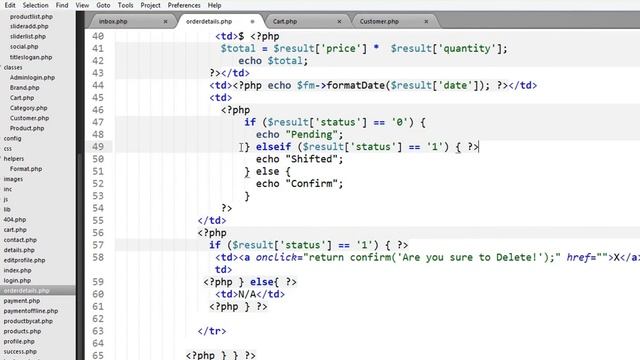The height and width of the screenshot is (360, 640).
Task: Open success.php in the sidebar
Action: (x=20, y=351)
